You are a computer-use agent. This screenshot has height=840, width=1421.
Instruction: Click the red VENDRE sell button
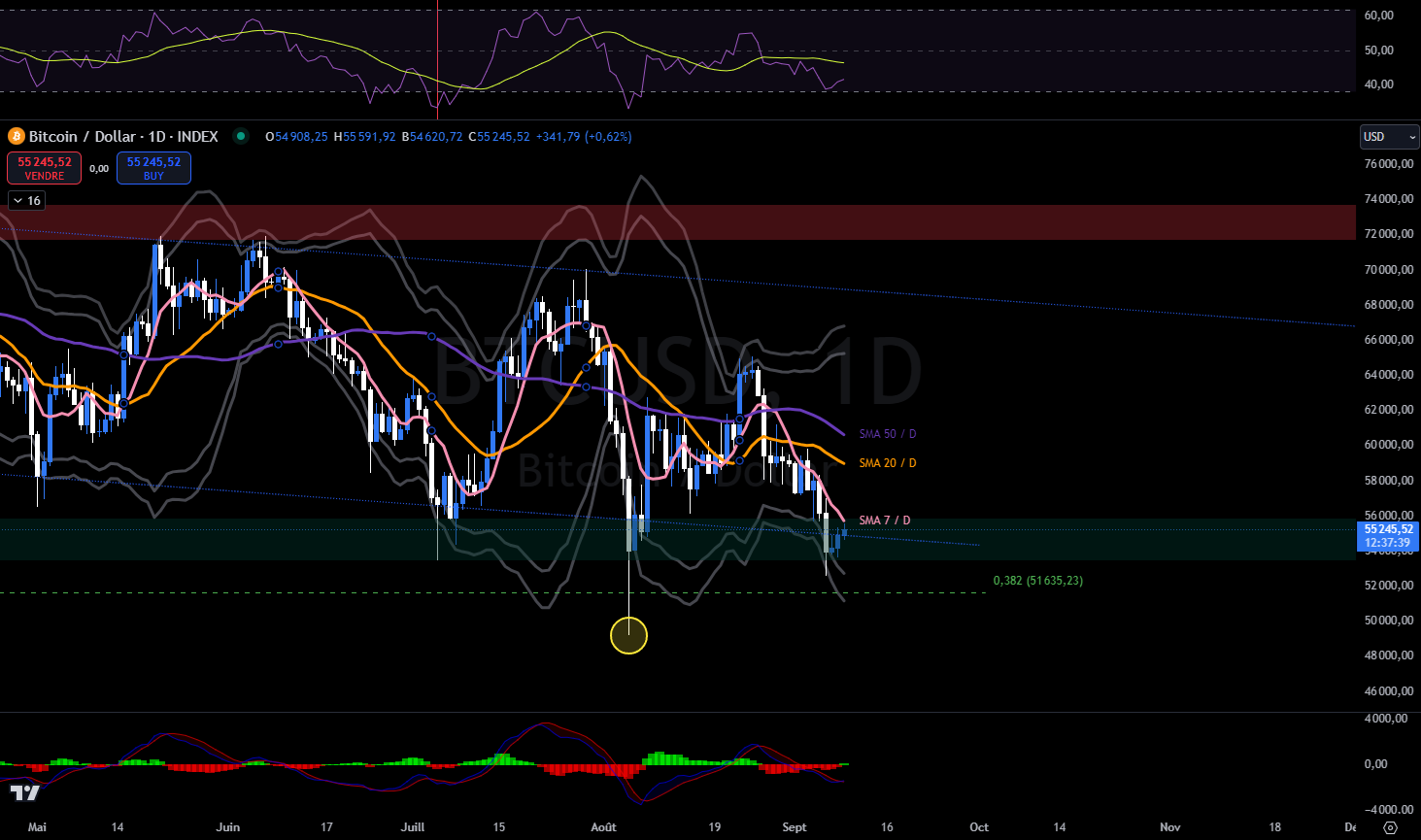(x=45, y=168)
